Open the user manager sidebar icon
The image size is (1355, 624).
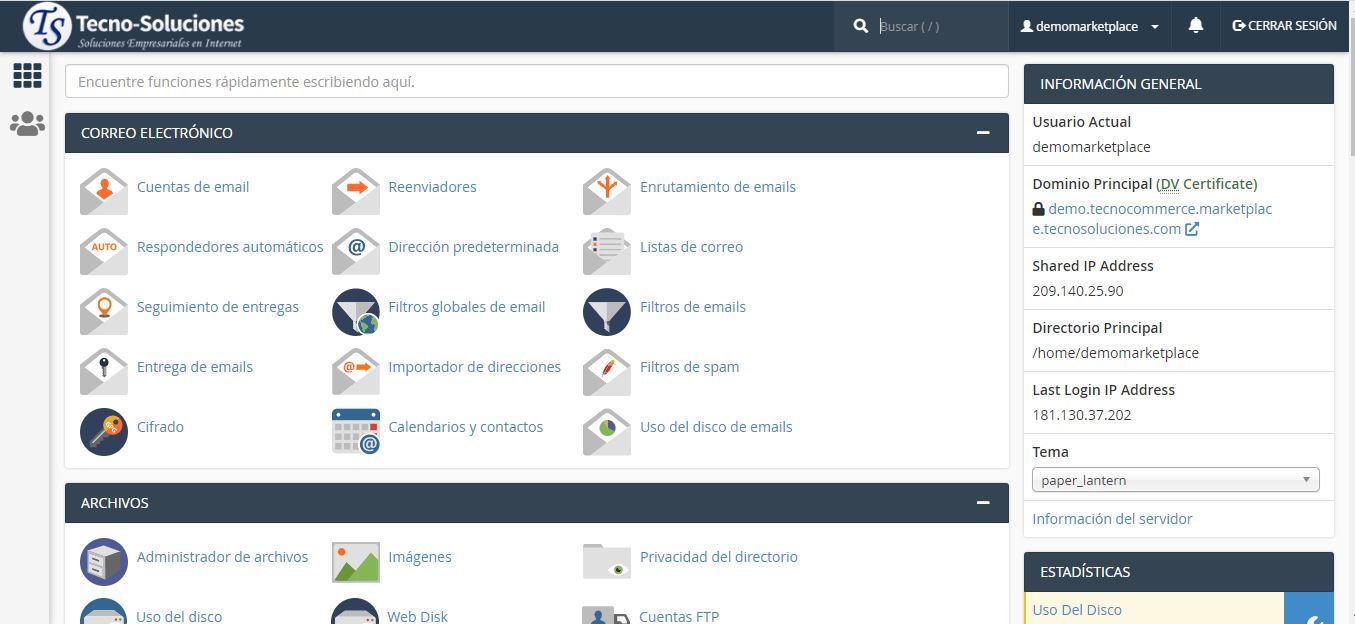pos(27,124)
